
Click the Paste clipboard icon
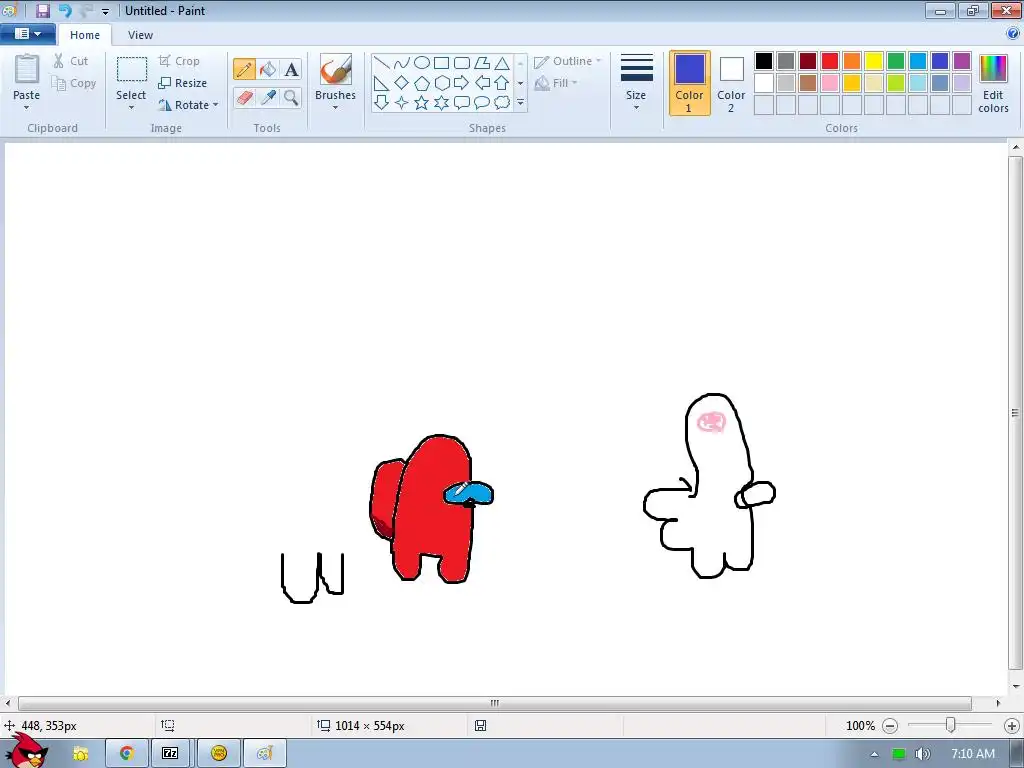tap(27, 69)
